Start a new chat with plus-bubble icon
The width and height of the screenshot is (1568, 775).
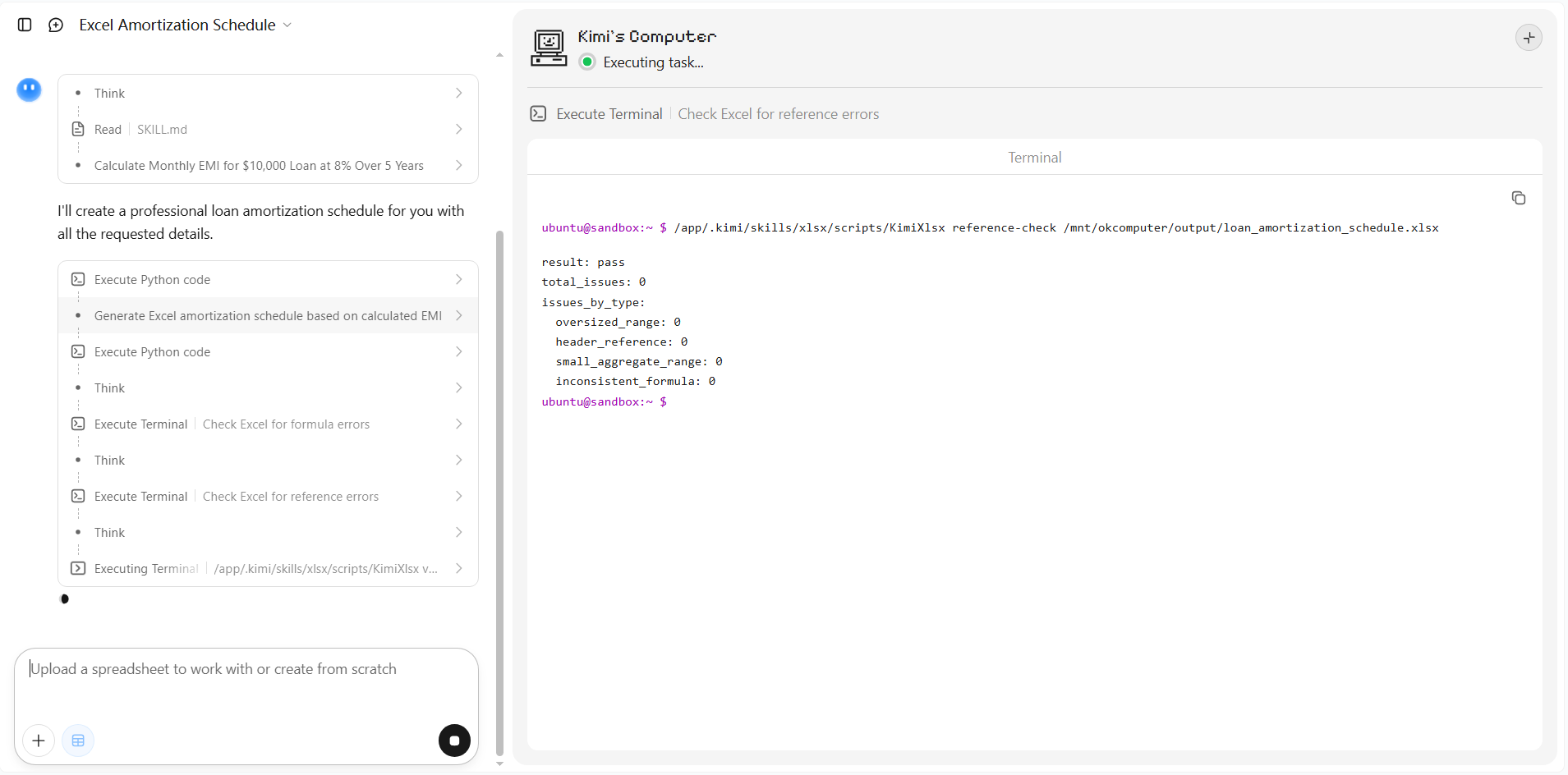click(x=56, y=25)
